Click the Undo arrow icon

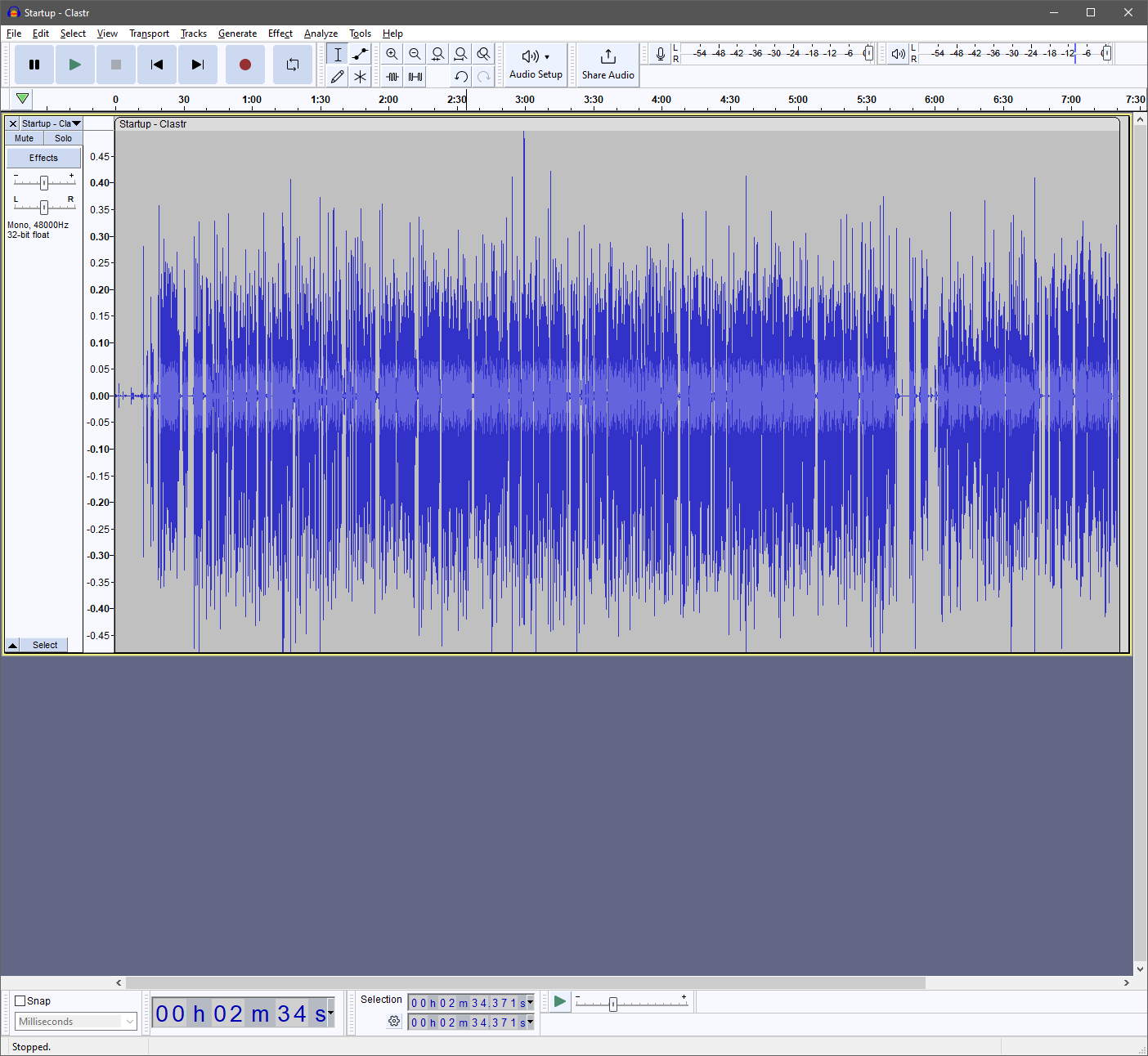(x=461, y=77)
